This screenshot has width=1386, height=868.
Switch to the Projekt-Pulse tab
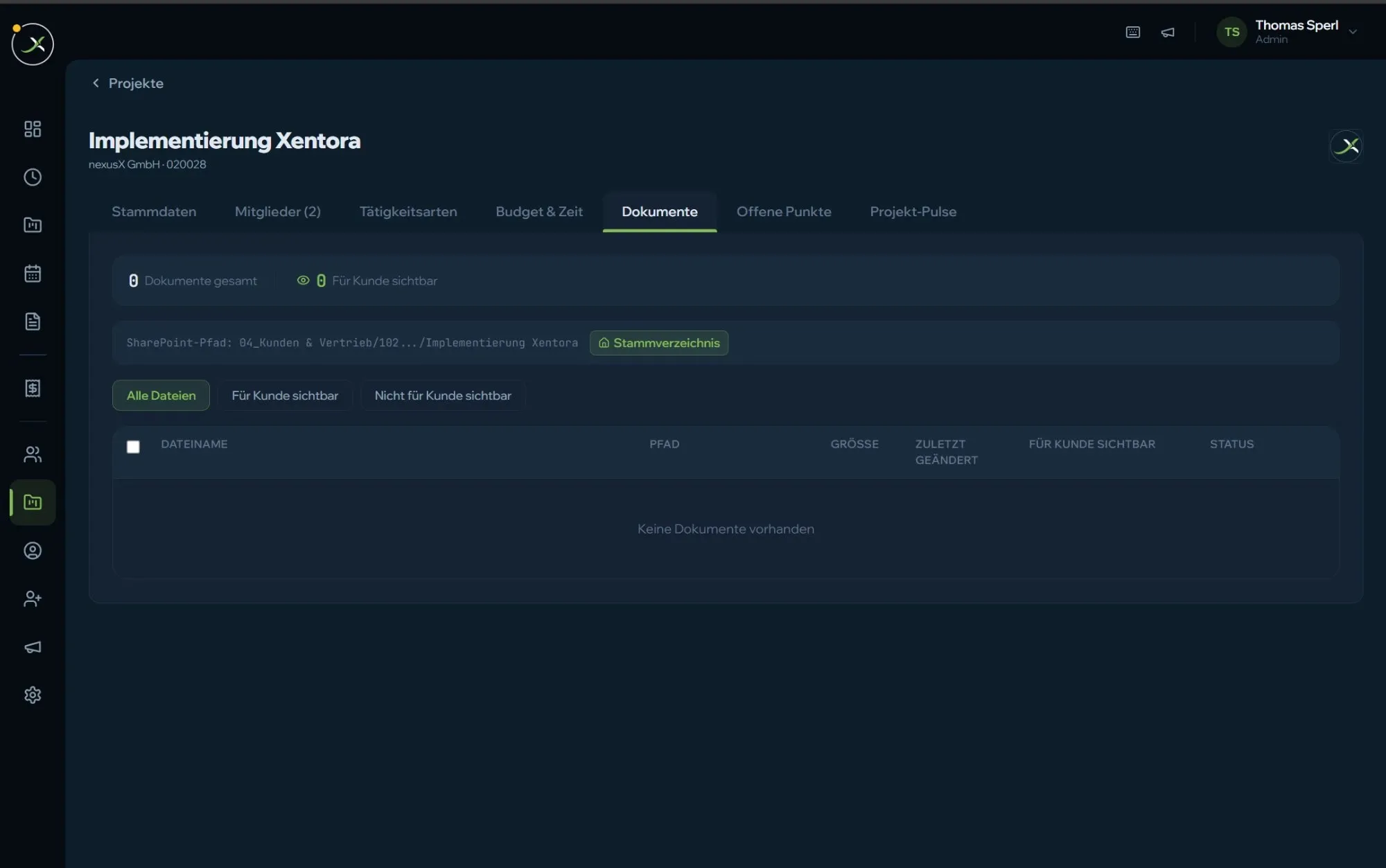coord(913,211)
